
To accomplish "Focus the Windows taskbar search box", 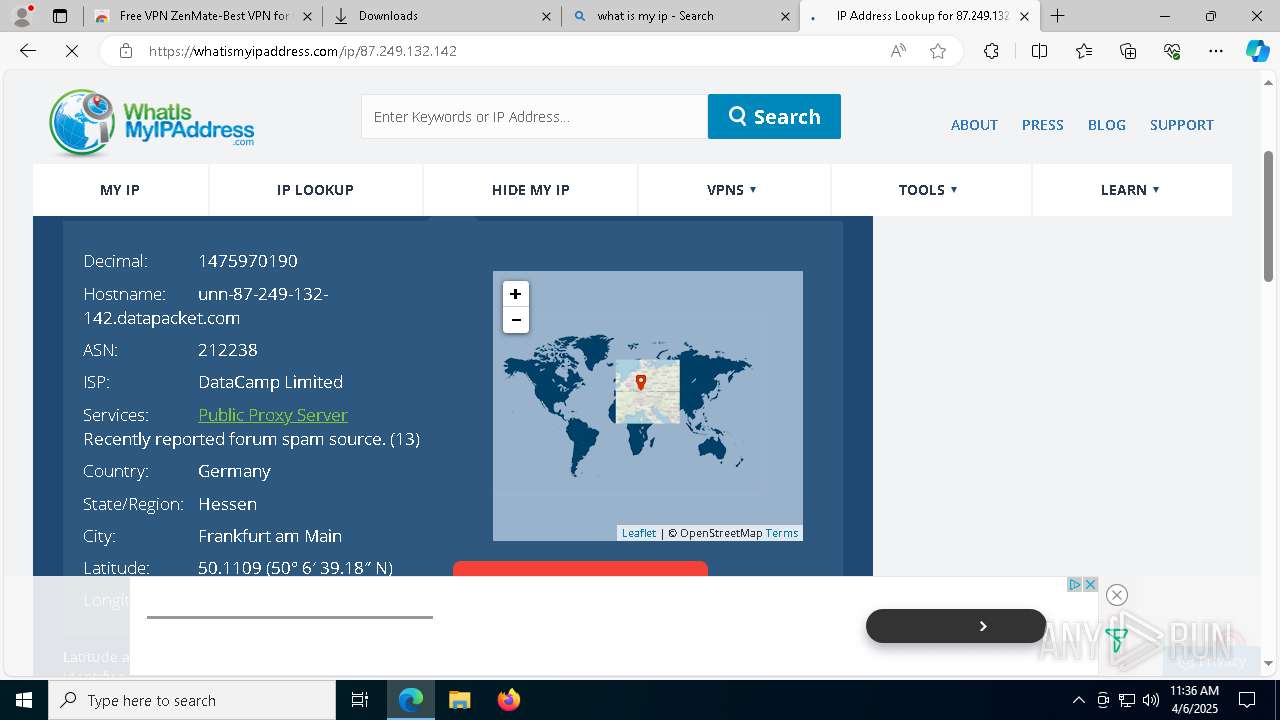I will pyautogui.click(x=192, y=700).
